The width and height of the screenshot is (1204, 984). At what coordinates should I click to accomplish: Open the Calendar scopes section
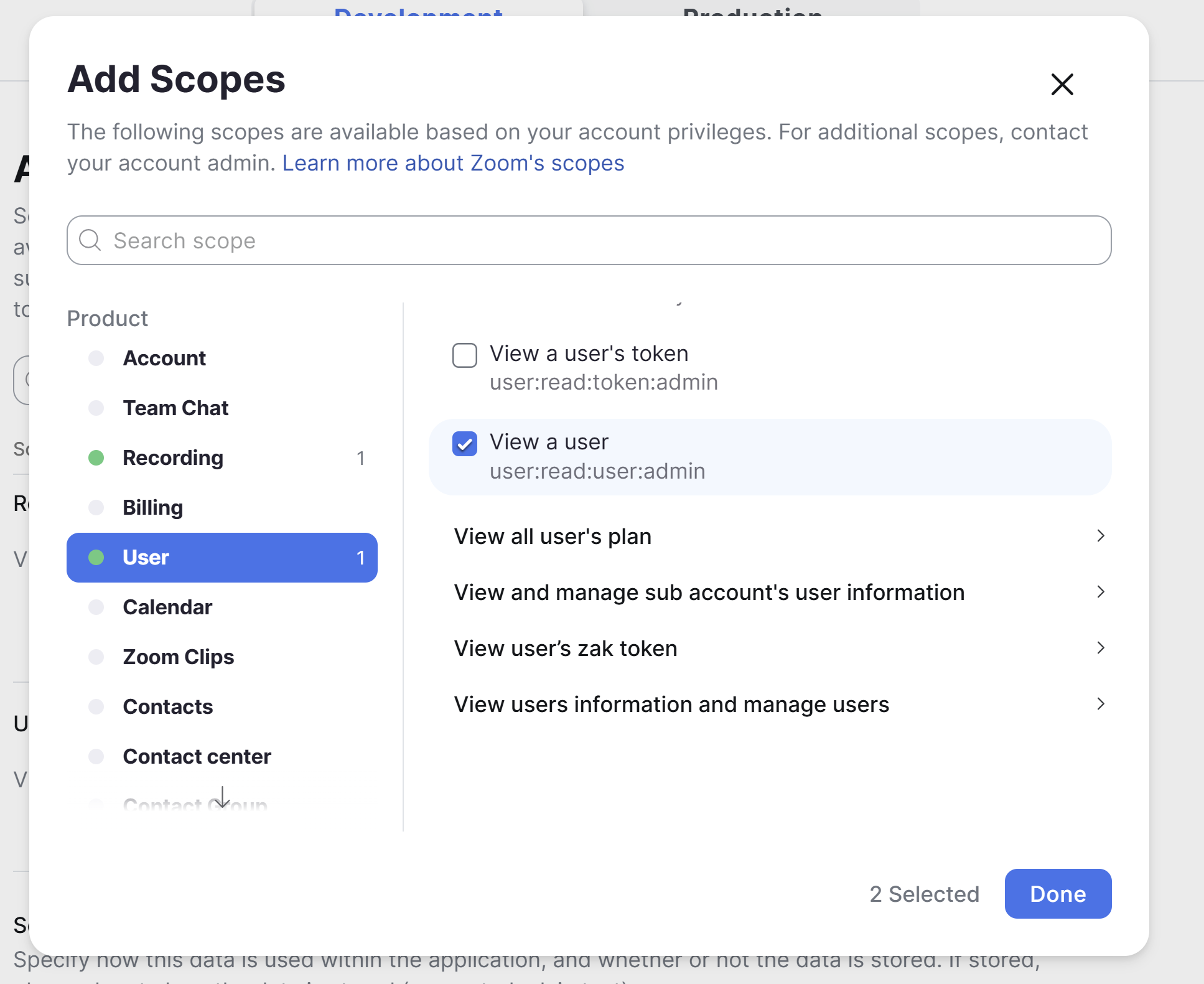[x=167, y=607]
